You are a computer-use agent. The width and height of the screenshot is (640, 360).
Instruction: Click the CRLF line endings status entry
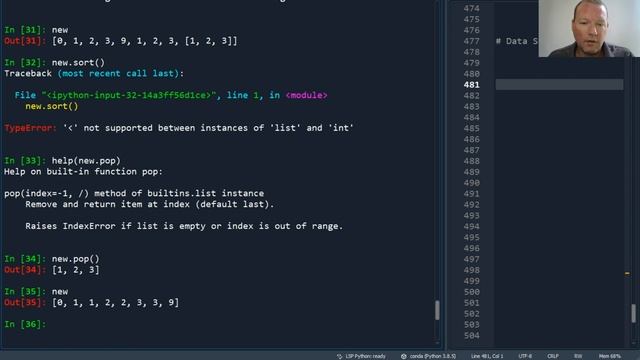coord(553,356)
